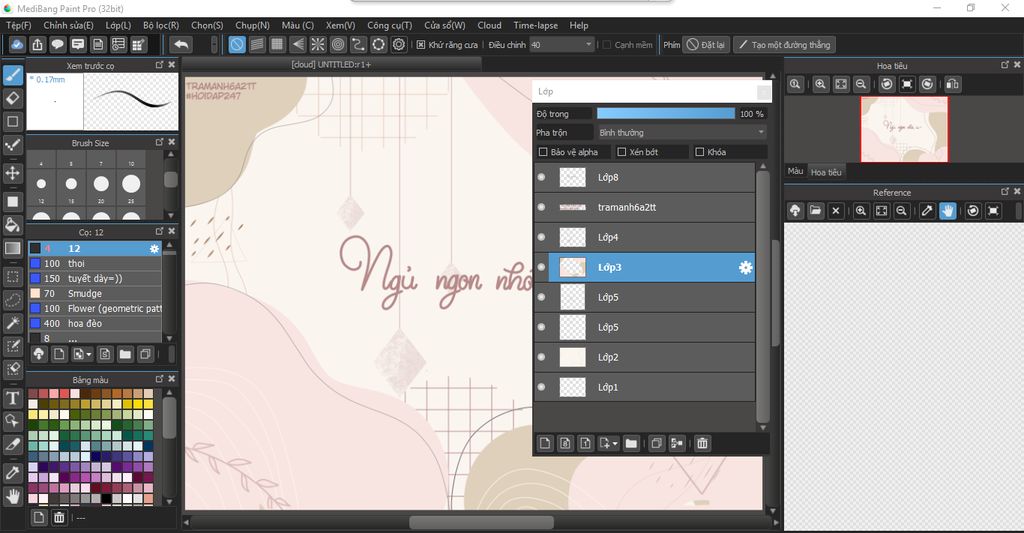1024x533 pixels.
Task: Open Time-lapse menu
Action: coord(536,25)
